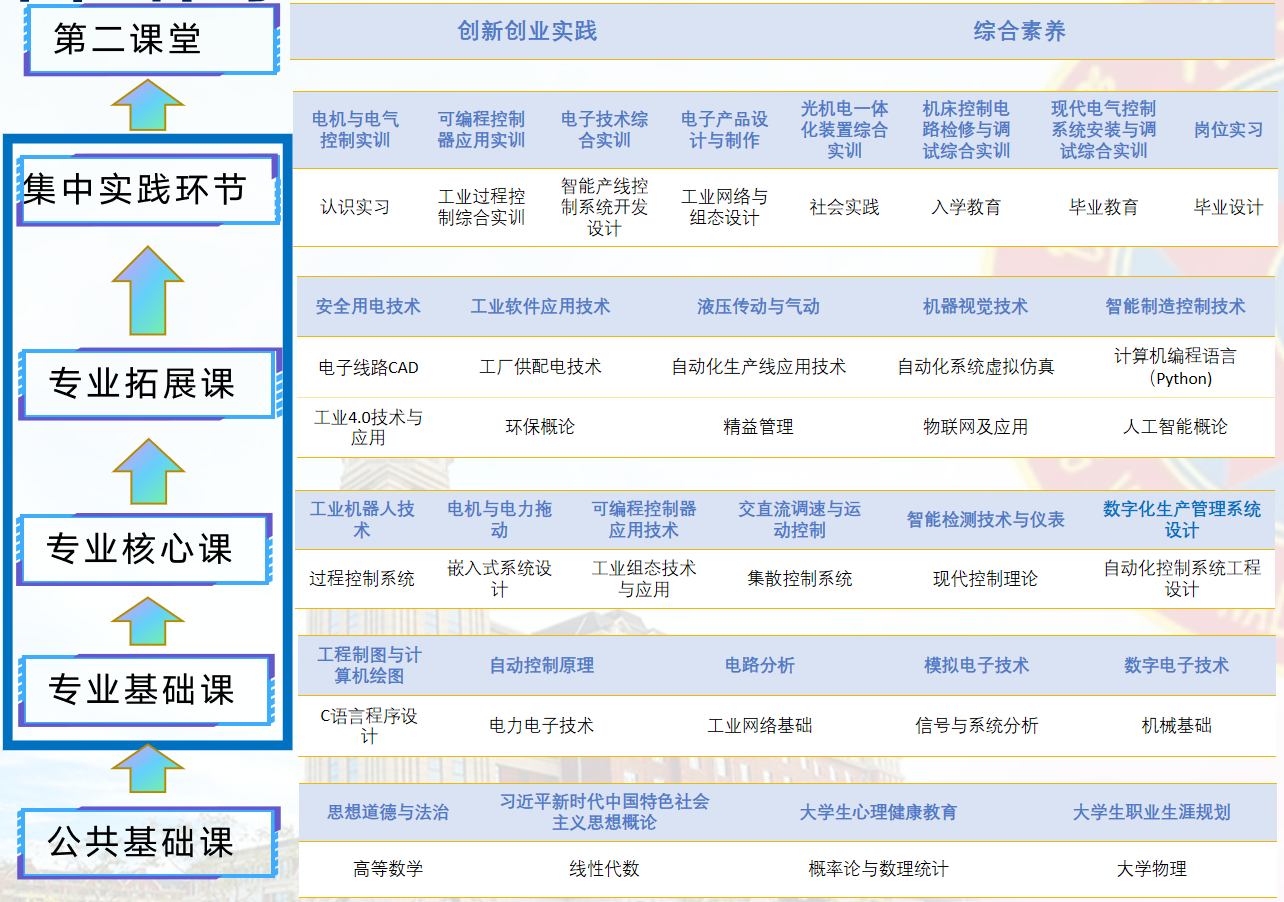Click the 创新创业实践 header
Screen dimensions: 1284x902
pyautogui.click(x=527, y=31)
